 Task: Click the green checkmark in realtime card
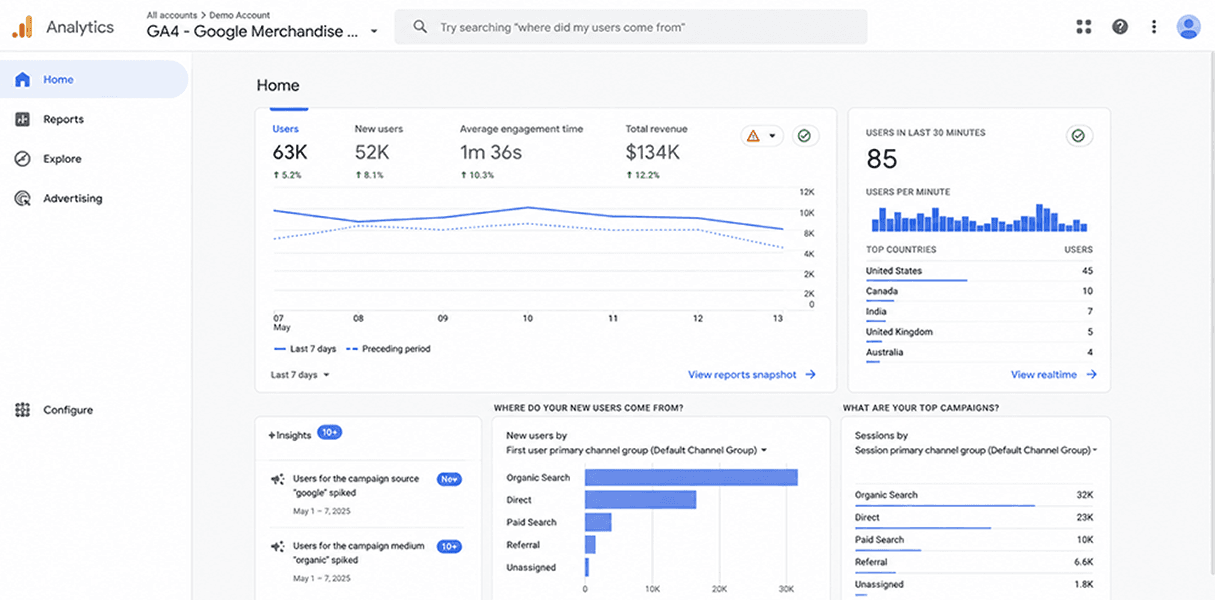click(1078, 136)
